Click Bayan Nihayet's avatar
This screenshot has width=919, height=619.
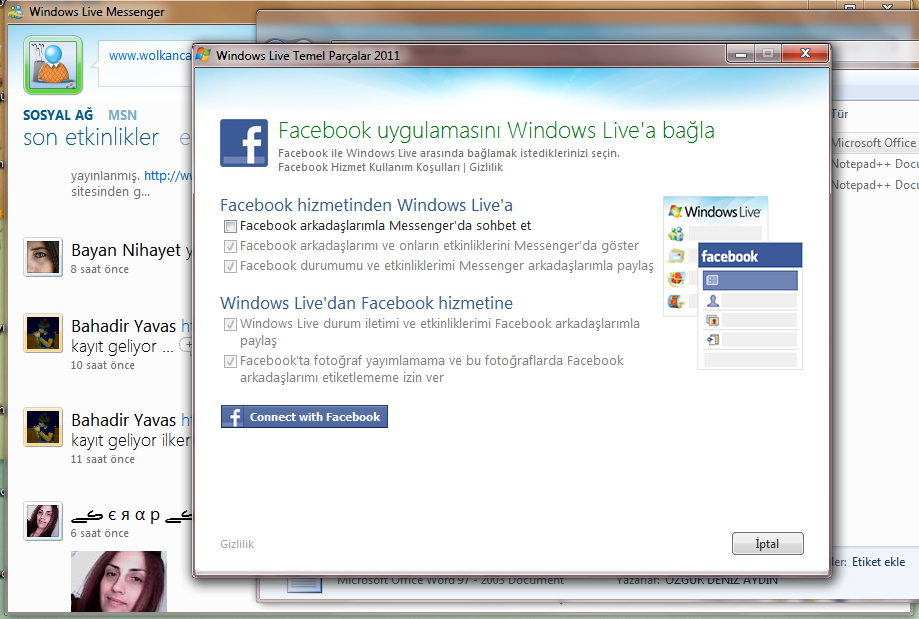[x=43, y=257]
